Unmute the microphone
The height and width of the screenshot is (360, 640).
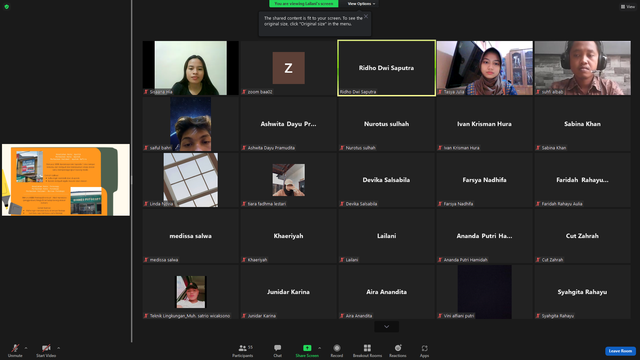[x=15, y=350]
